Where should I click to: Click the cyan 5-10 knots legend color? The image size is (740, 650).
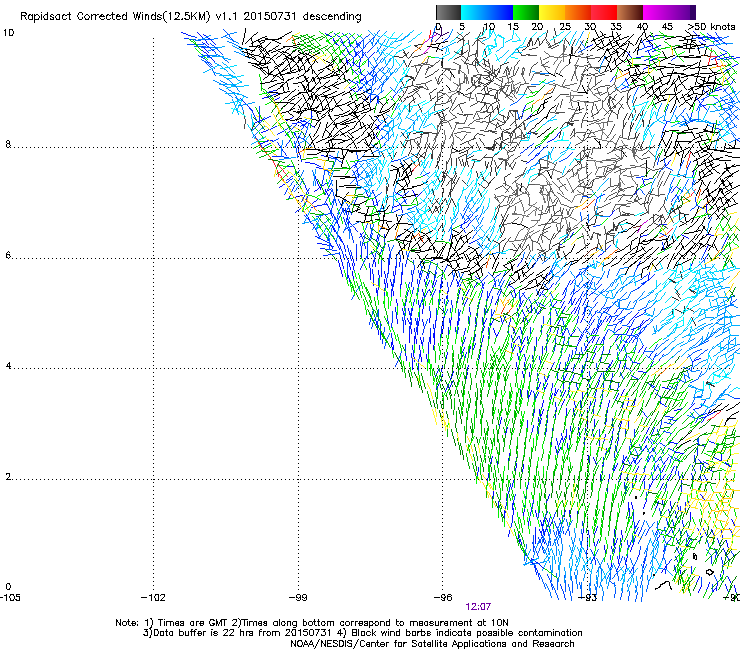pos(474,12)
